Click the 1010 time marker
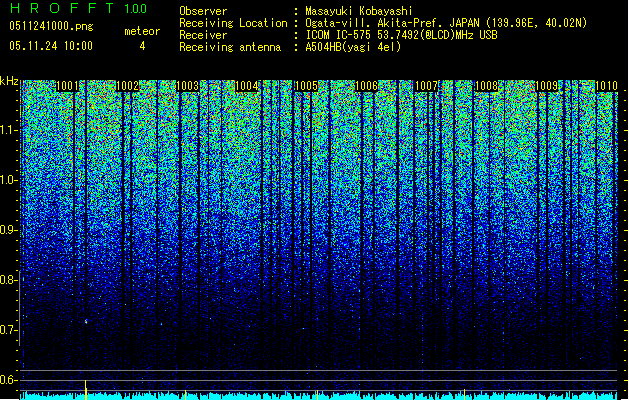 (606, 86)
